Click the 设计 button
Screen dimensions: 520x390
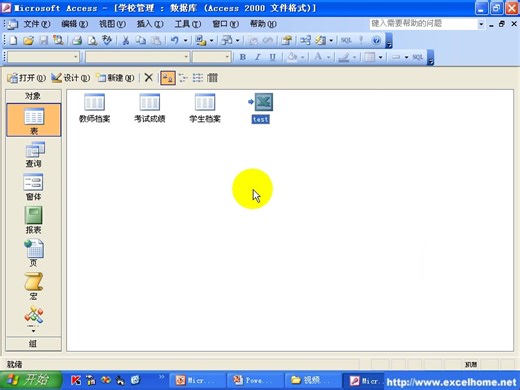point(71,78)
